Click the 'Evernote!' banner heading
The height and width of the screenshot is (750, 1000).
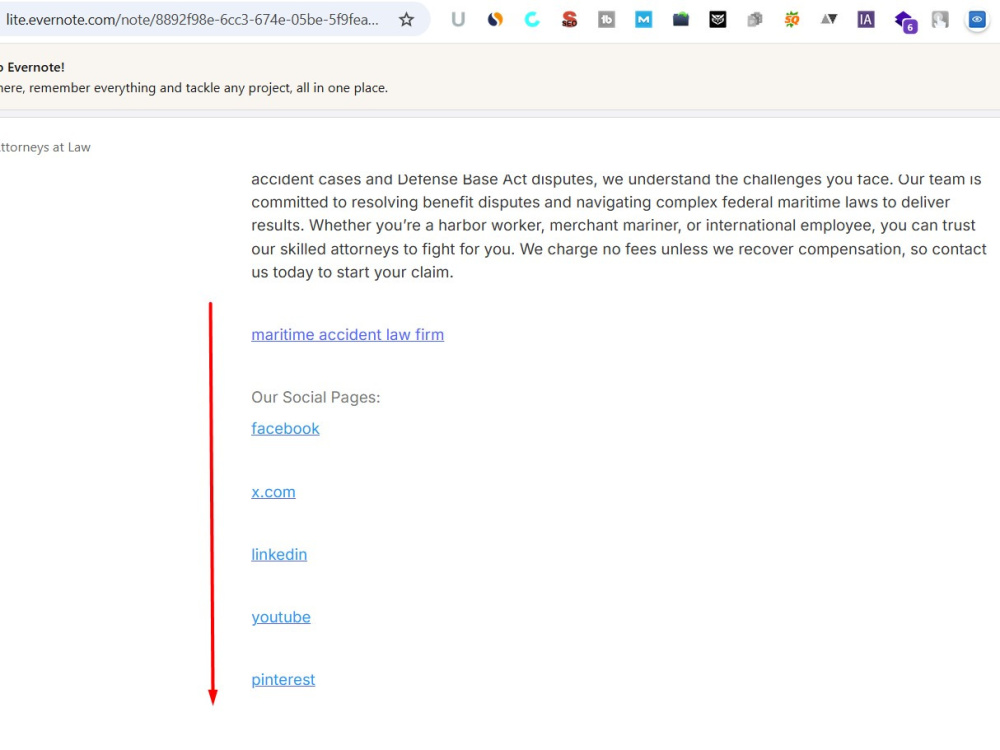(36, 67)
